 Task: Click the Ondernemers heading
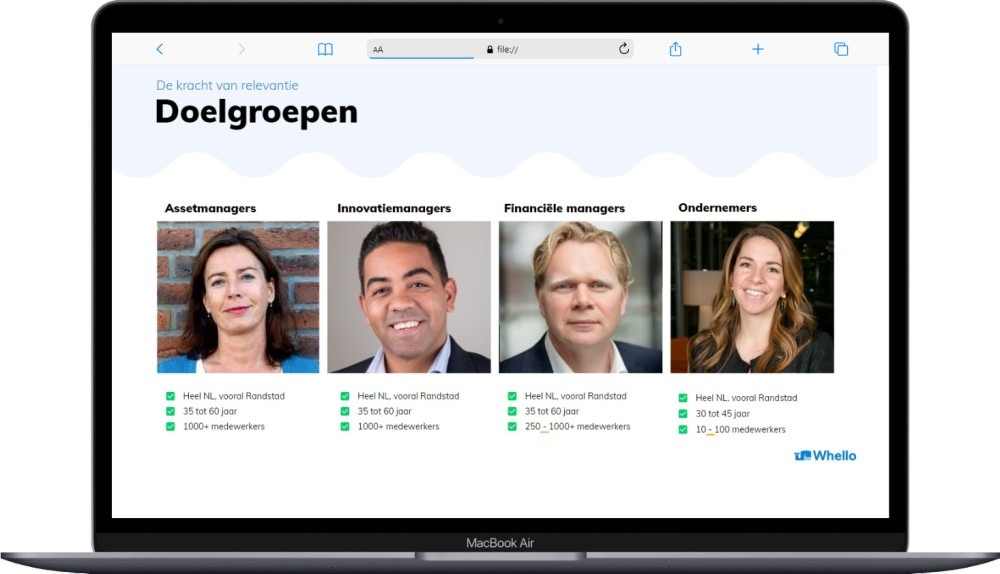coord(717,207)
